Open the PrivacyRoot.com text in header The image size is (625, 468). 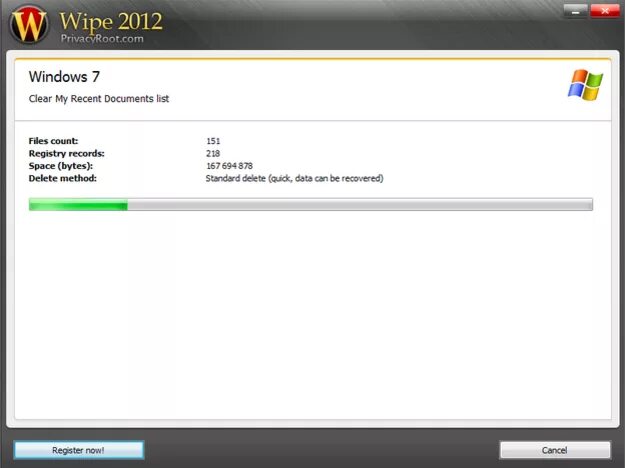click(x=102, y=39)
